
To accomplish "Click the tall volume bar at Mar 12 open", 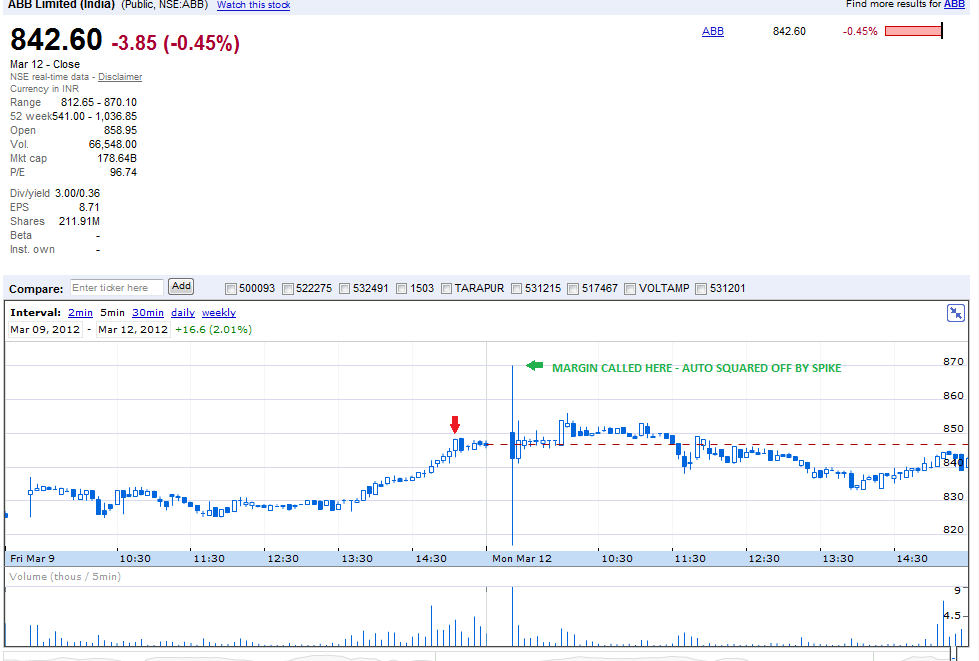I will click(x=513, y=617).
